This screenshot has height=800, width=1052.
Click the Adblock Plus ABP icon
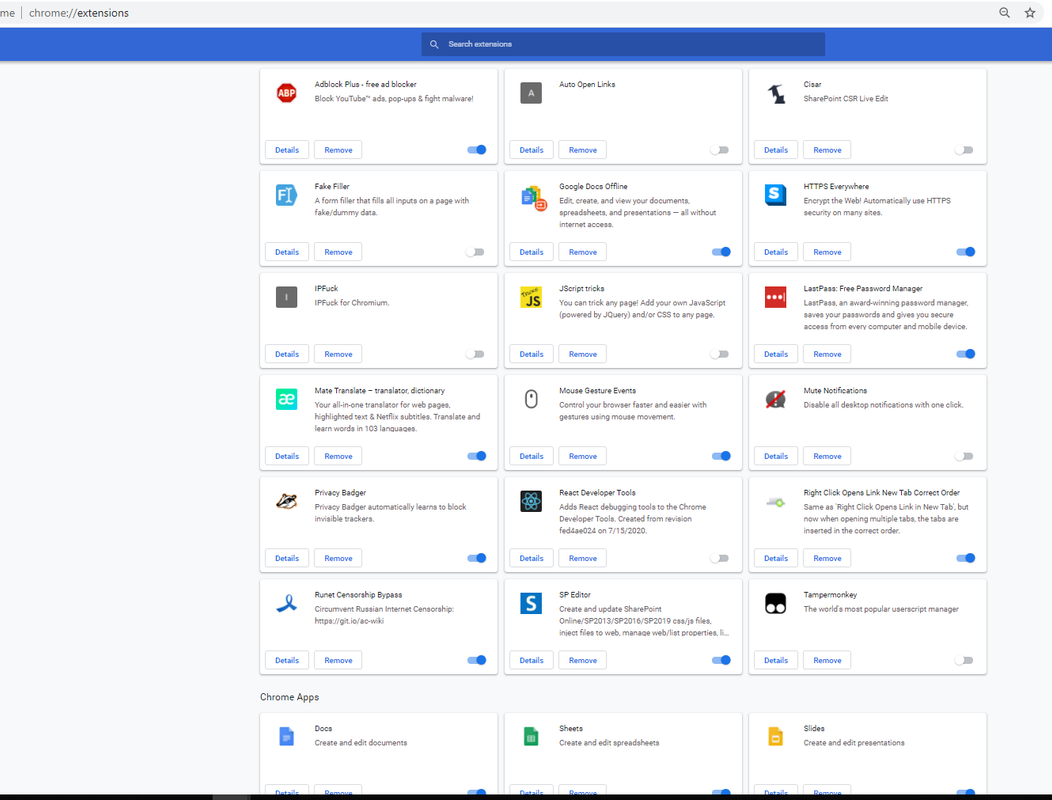pos(286,93)
